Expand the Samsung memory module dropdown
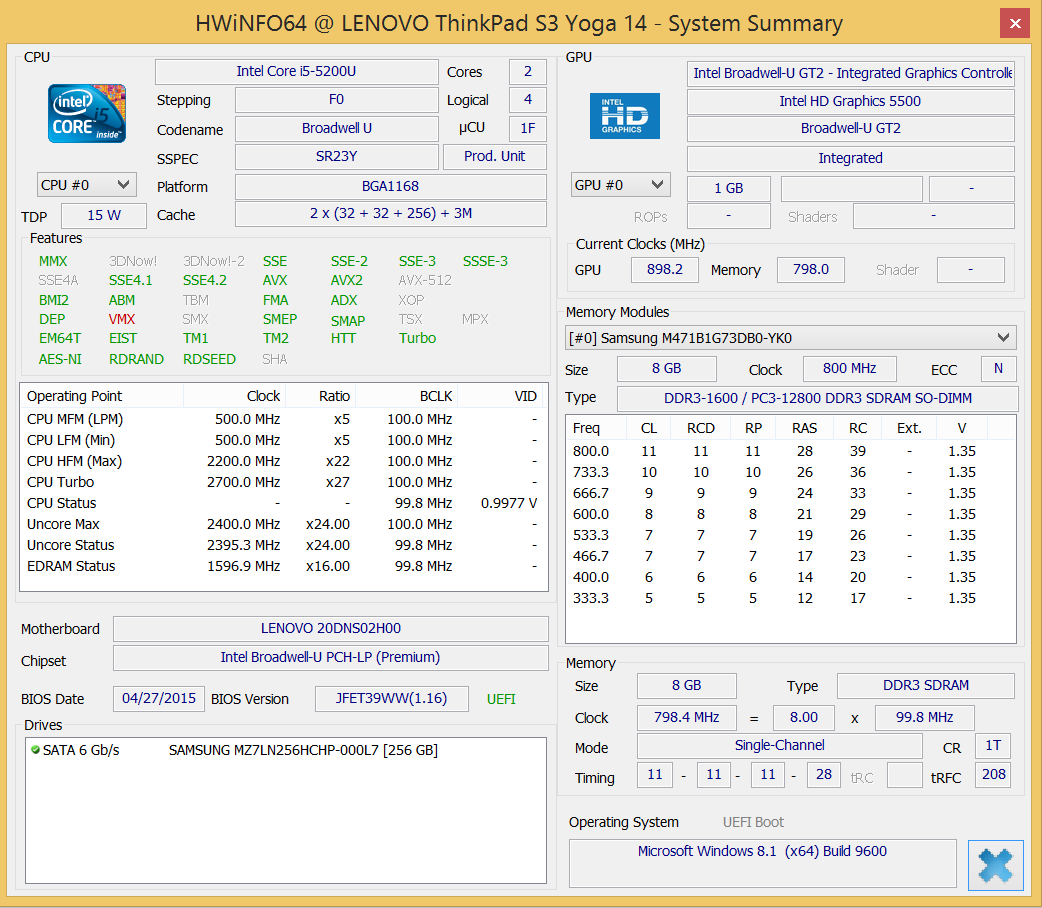Image resolution: width=1042 pixels, height=908 pixels. click(x=790, y=338)
